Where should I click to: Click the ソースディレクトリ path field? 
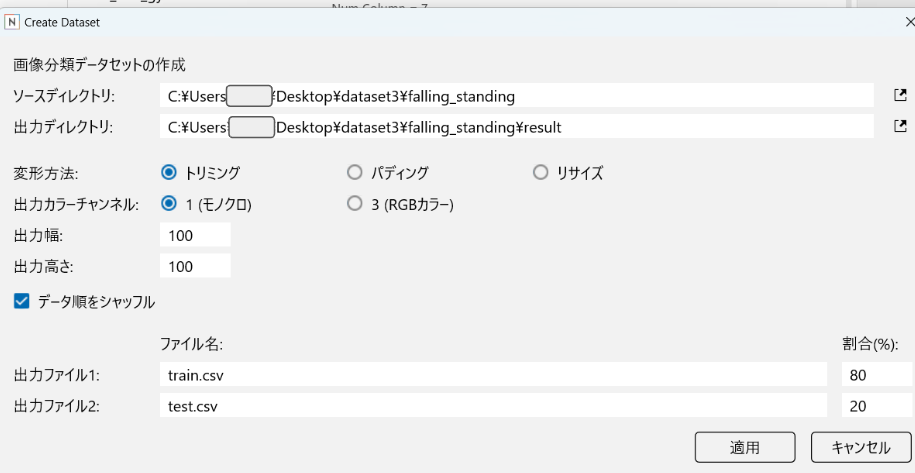(x=516, y=96)
